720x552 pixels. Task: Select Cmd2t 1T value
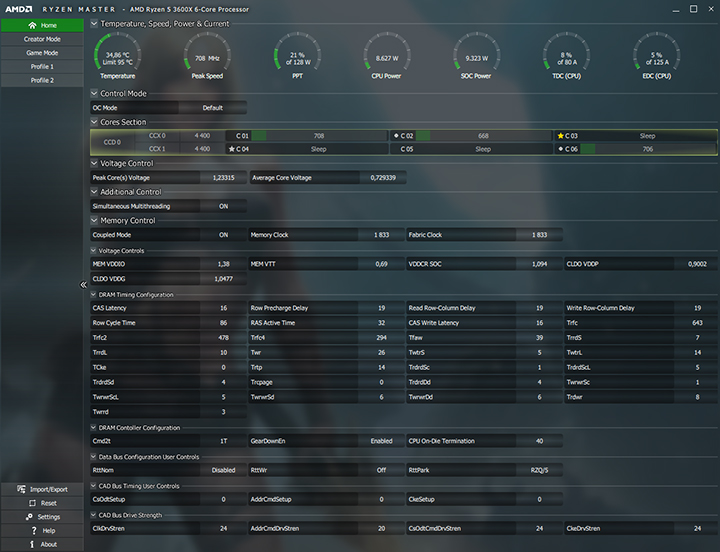pos(223,441)
